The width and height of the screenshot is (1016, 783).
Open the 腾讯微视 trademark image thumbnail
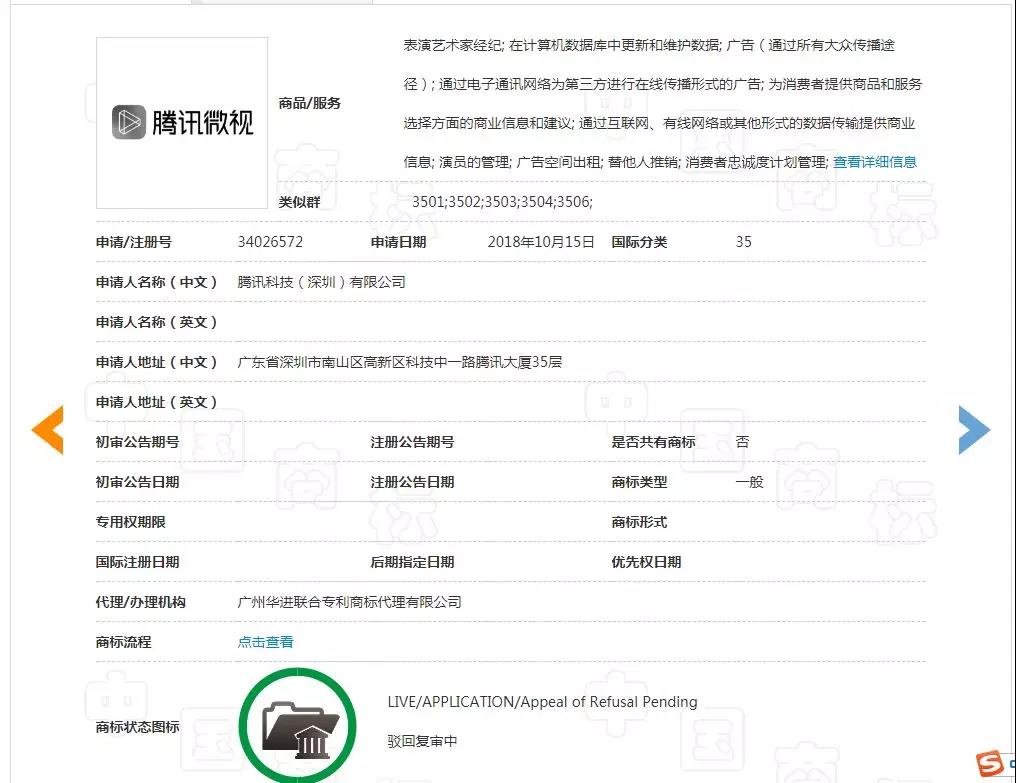click(x=182, y=123)
